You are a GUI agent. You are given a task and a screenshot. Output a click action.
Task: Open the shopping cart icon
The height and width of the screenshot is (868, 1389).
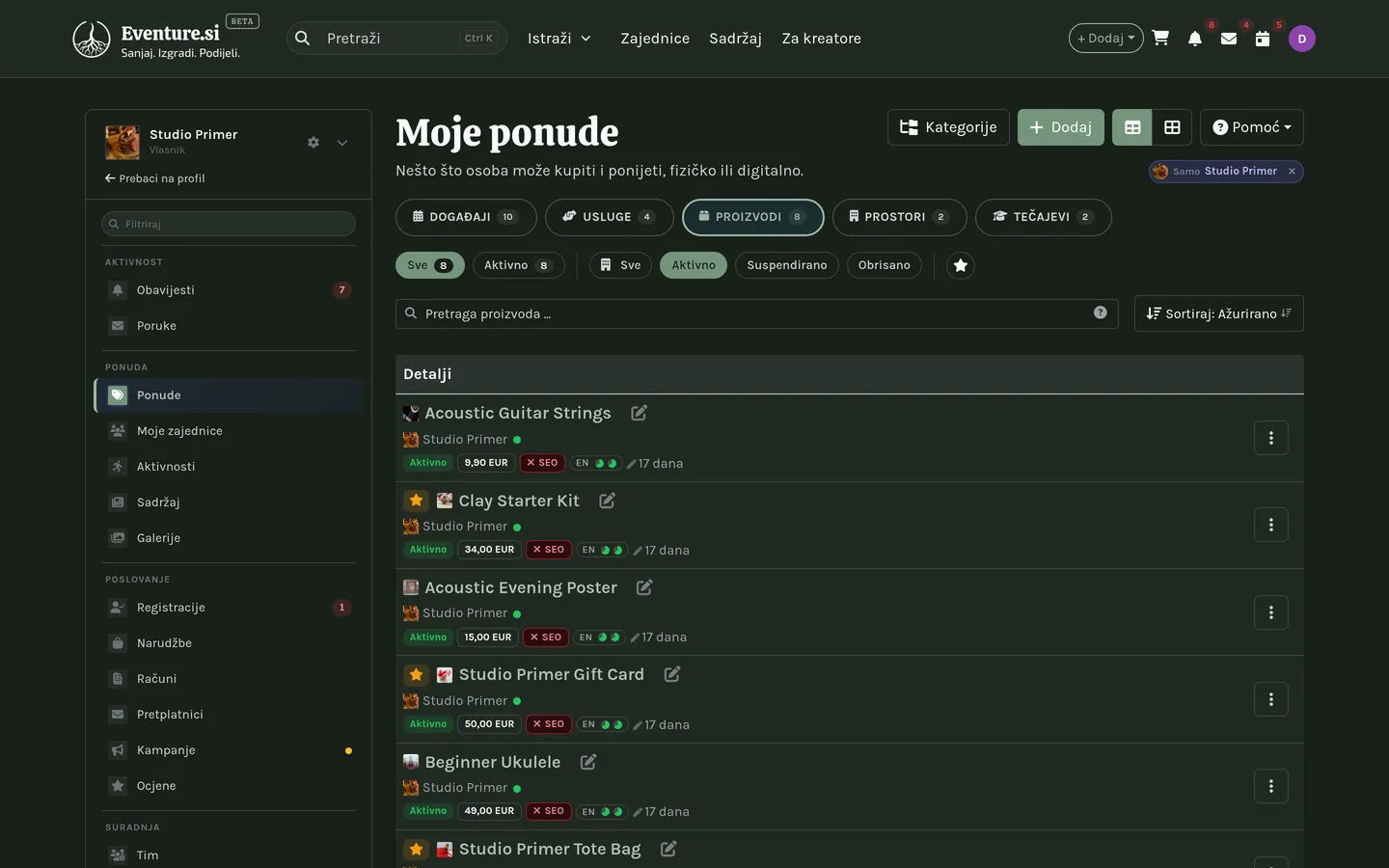1160,39
